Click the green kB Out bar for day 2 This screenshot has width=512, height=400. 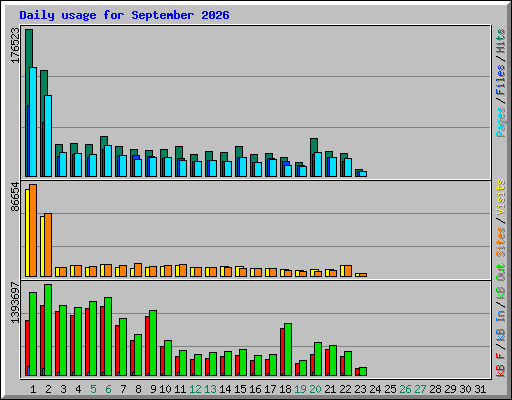48,330
